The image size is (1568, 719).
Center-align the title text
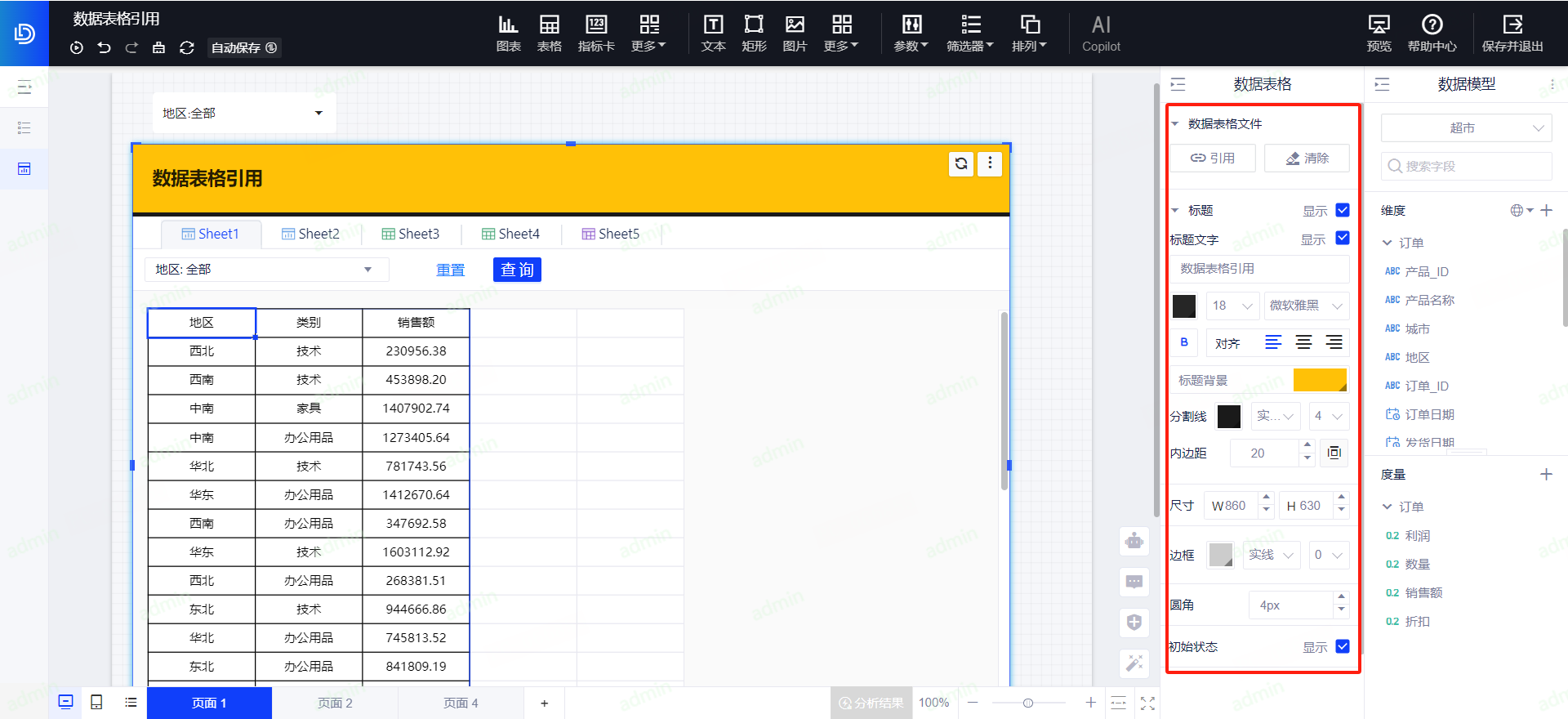1303,342
